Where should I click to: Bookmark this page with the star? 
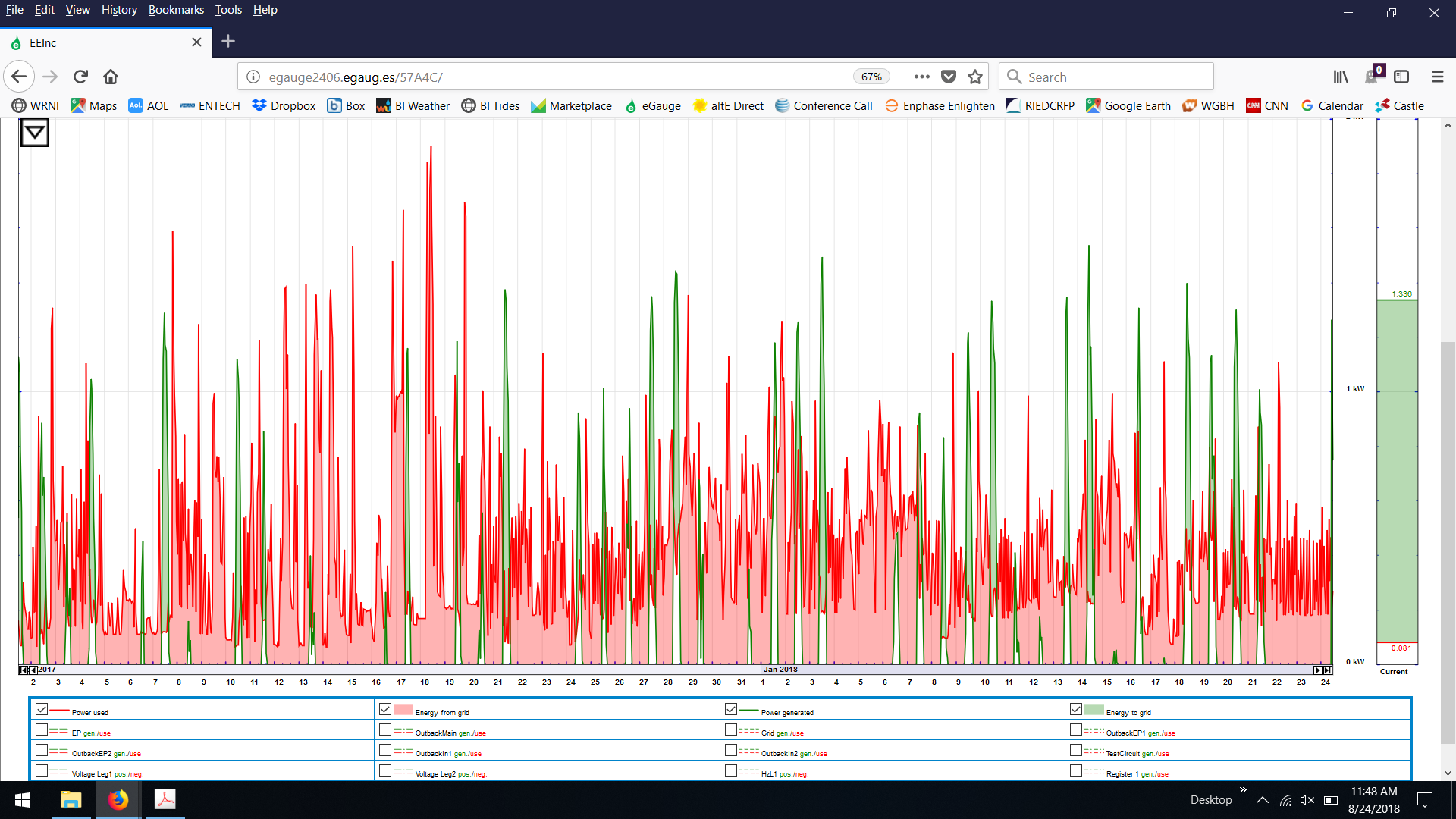click(x=975, y=77)
